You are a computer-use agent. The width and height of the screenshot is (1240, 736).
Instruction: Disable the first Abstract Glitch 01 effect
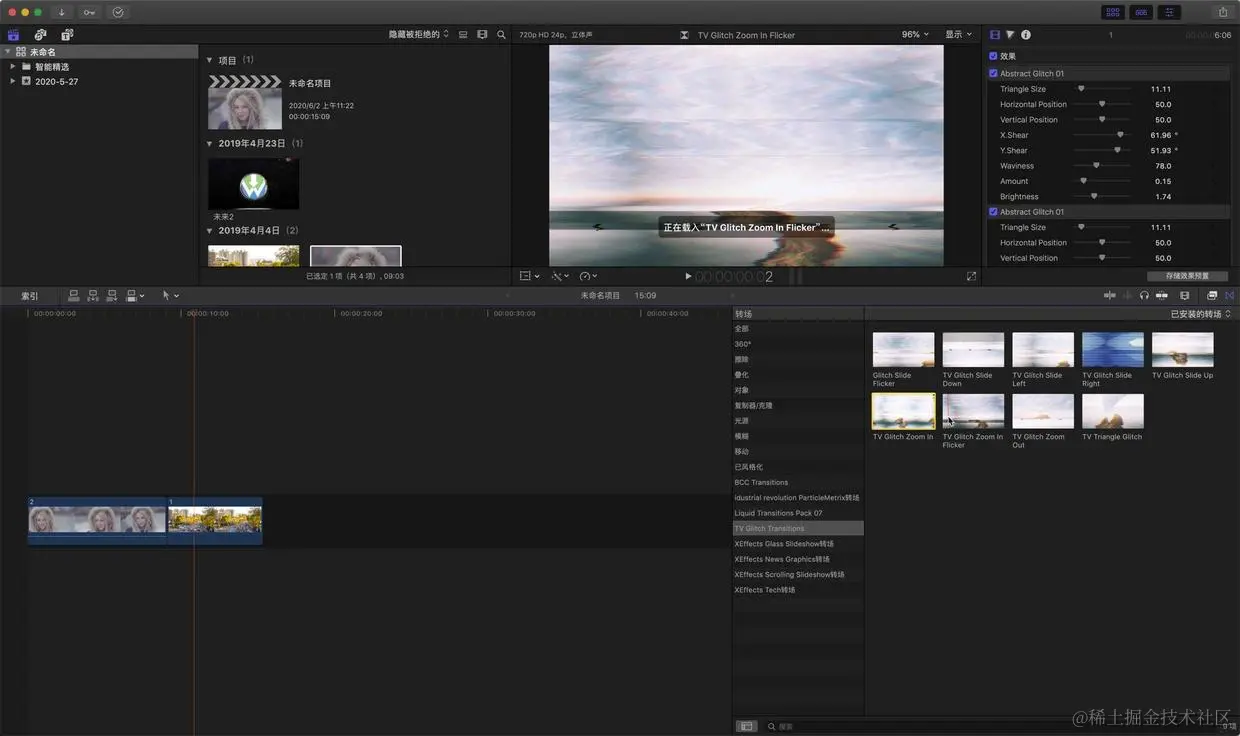coord(993,73)
